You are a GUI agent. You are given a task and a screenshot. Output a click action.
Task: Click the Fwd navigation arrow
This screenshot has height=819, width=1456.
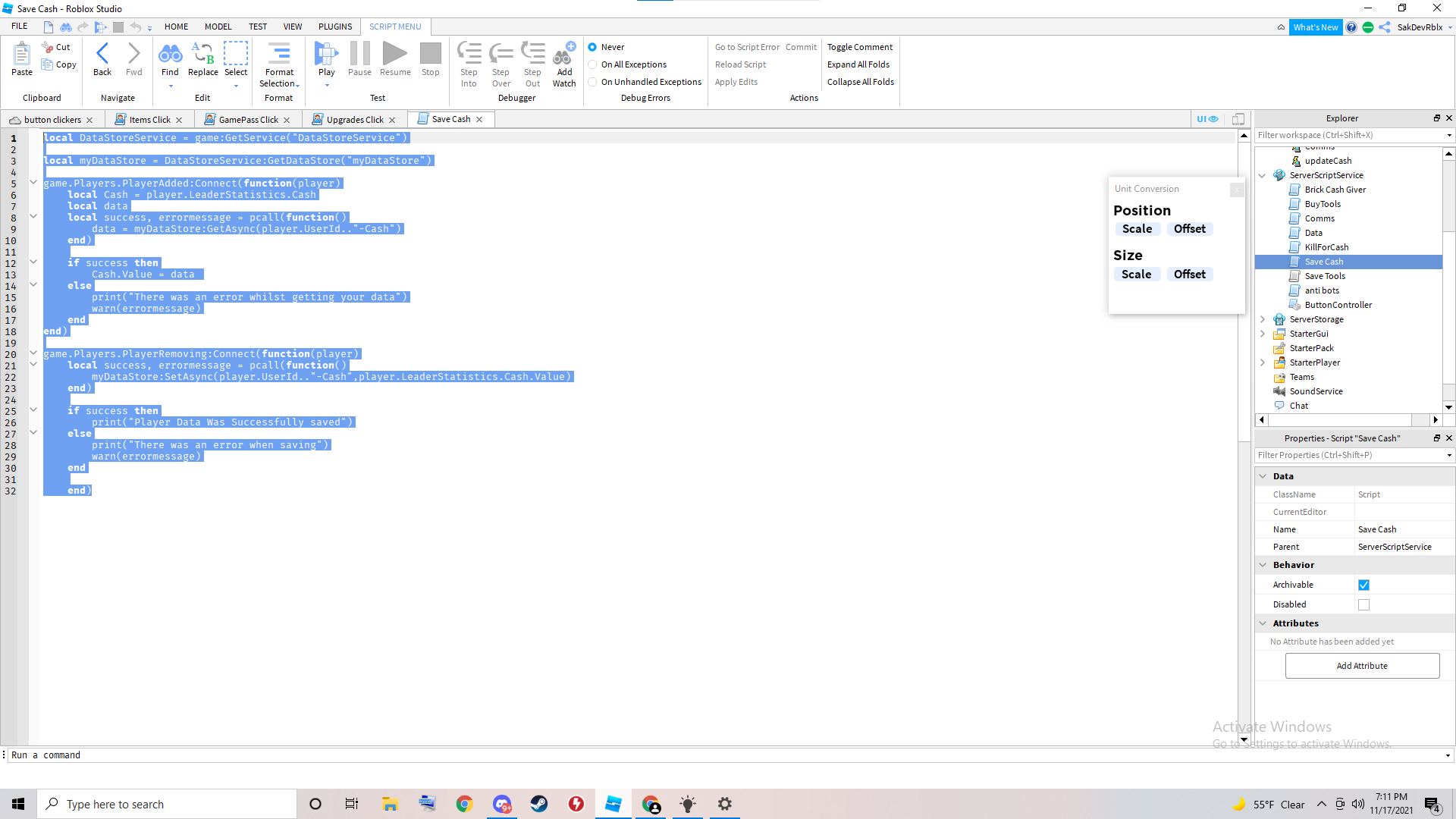(x=133, y=54)
